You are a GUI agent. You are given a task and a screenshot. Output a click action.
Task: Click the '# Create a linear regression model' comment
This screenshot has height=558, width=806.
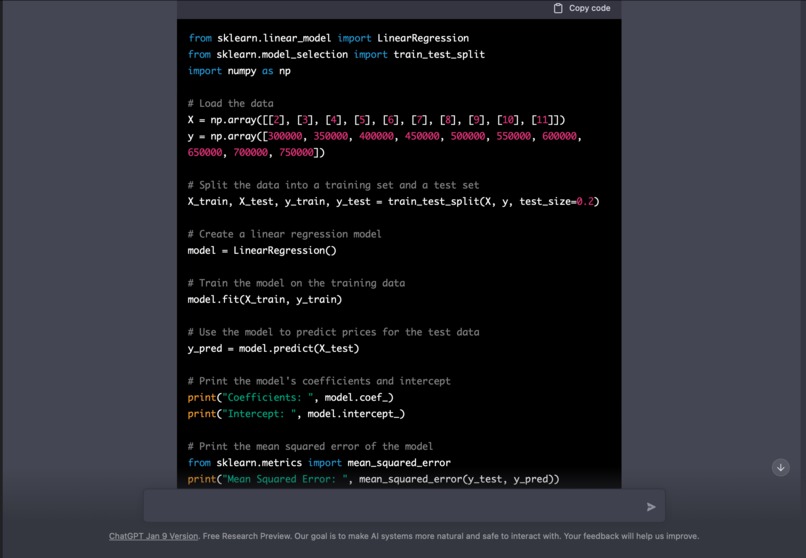pyautogui.click(x=284, y=234)
